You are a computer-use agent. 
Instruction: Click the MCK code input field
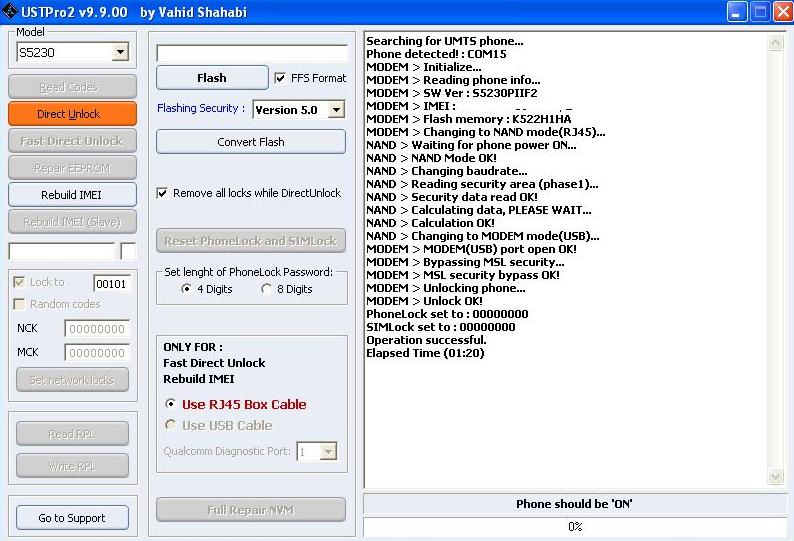pyautogui.click(x=97, y=353)
